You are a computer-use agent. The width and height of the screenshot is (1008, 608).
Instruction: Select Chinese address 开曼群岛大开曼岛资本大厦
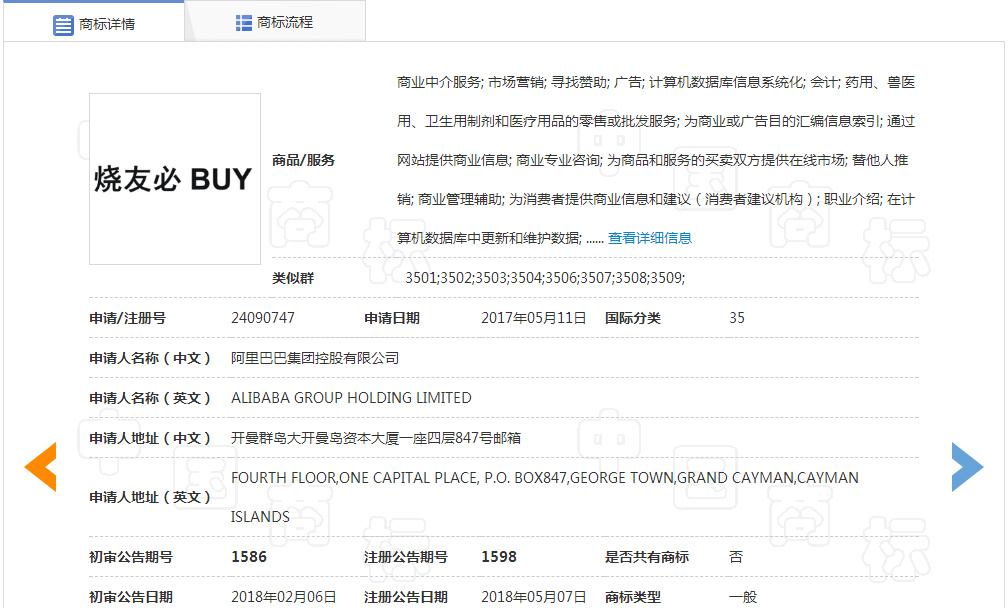tap(376, 438)
